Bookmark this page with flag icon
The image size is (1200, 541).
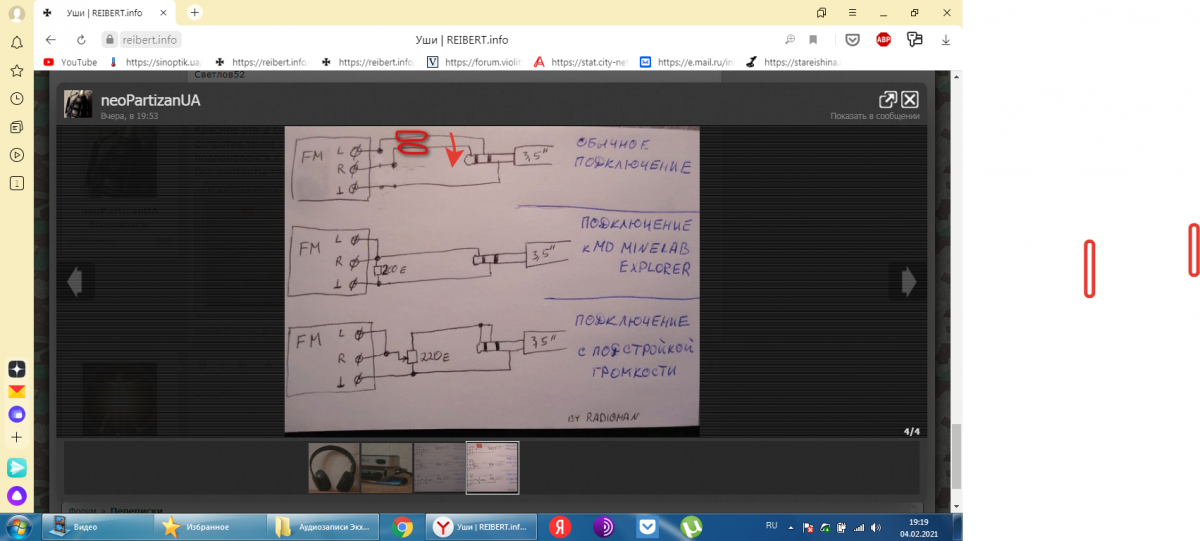tap(813, 40)
